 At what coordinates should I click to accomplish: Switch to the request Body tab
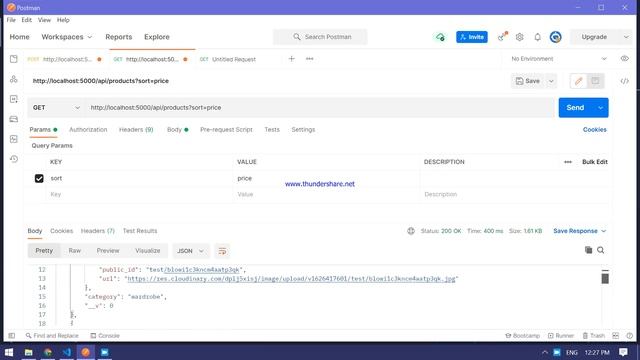(x=177, y=130)
